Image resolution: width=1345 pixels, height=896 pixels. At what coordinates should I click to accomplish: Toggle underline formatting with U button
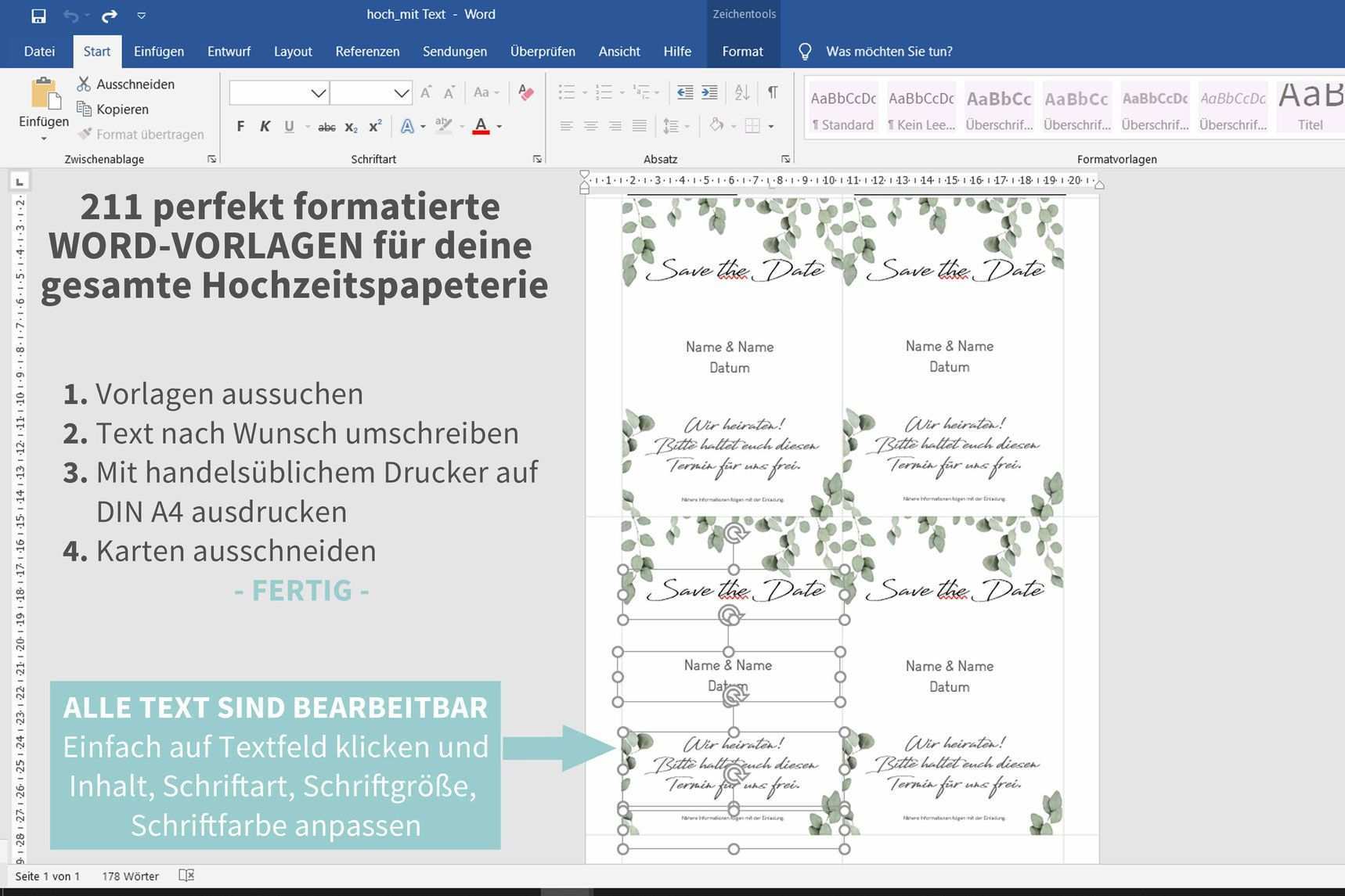[289, 127]
